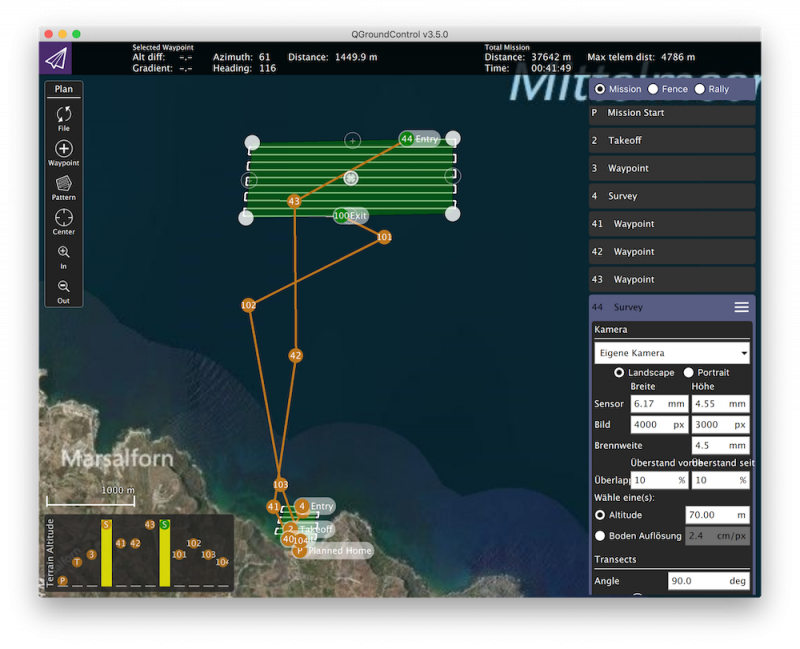Click the Total Mission Distance value 37642 m
Image resolution: width=800 pixels, height=649 pixels.
(x=551, y=57)
